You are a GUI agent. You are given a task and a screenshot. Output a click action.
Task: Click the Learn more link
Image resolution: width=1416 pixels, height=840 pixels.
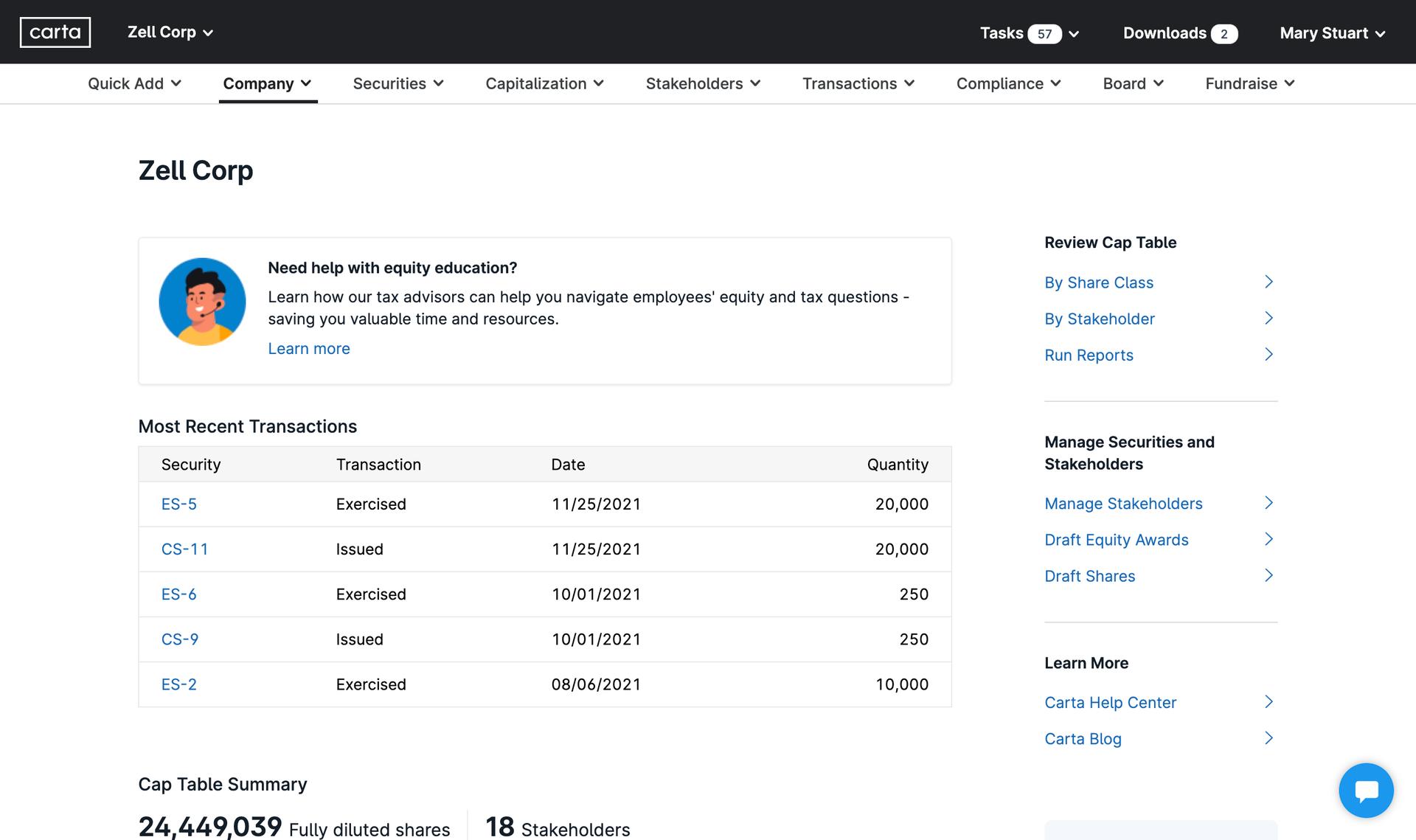(308, 349)
